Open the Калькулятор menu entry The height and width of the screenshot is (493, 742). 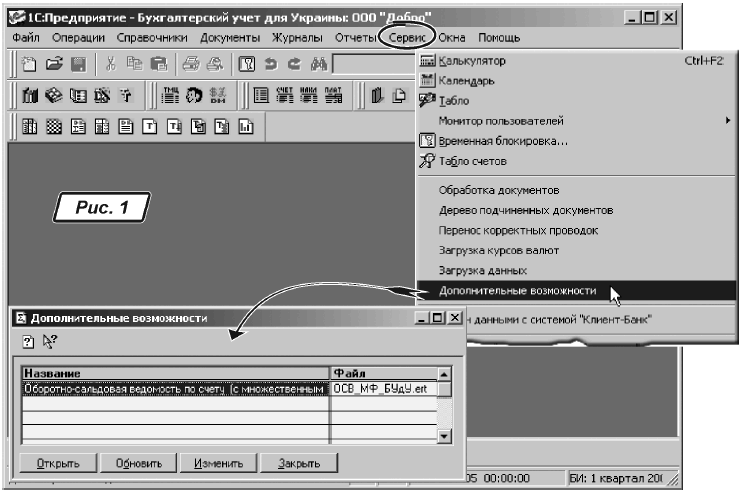pyautogui.click(x=472, y=61)
